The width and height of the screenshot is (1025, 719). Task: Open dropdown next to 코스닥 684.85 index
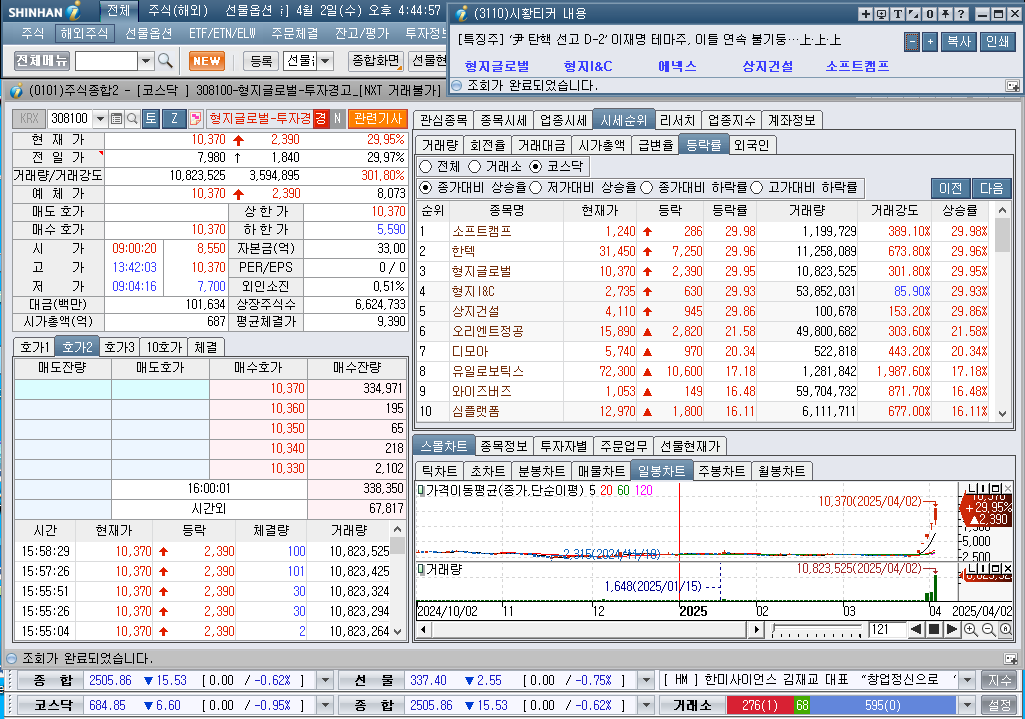[x=325, y=705]
